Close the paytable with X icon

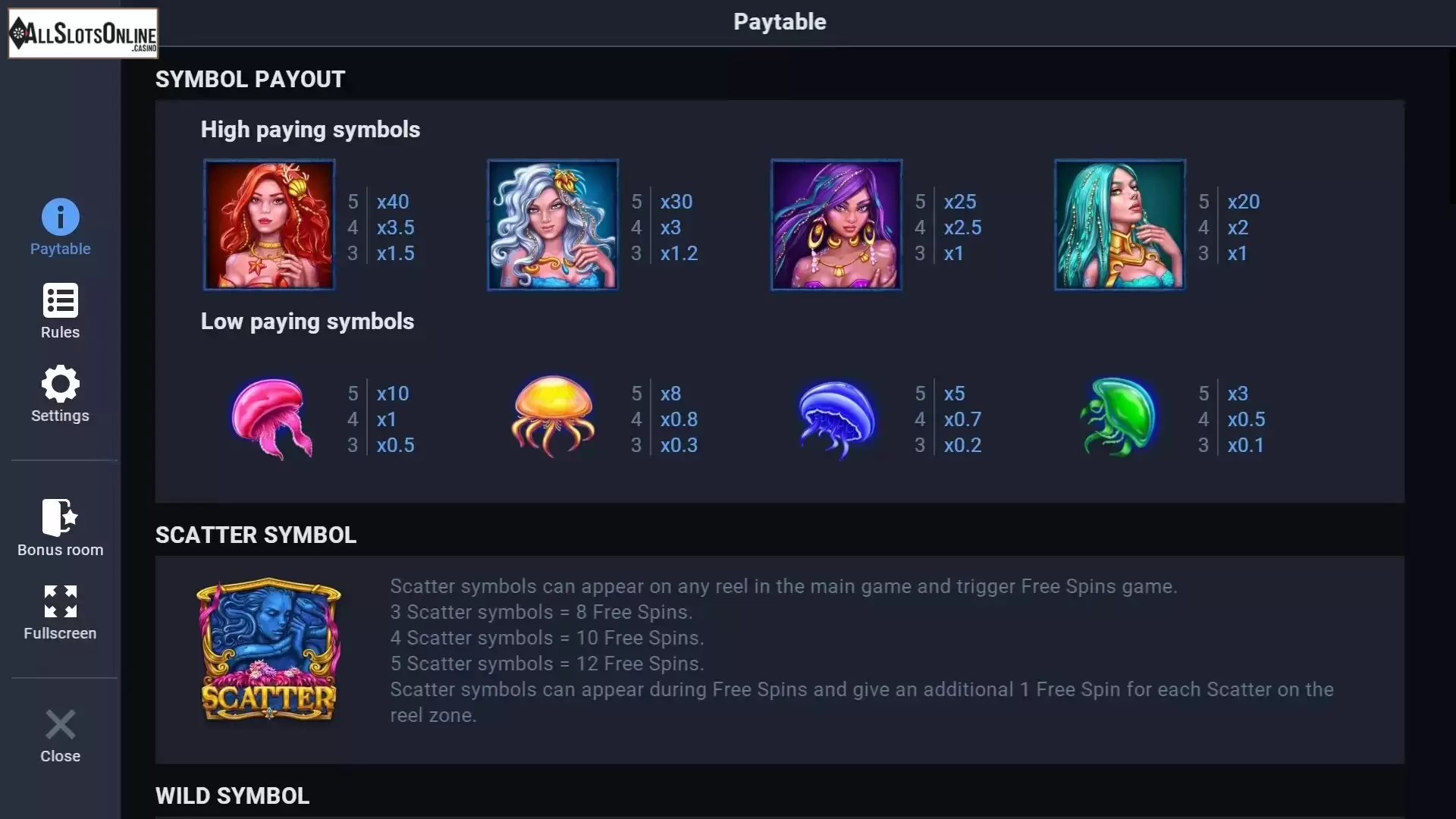point(60,724)
